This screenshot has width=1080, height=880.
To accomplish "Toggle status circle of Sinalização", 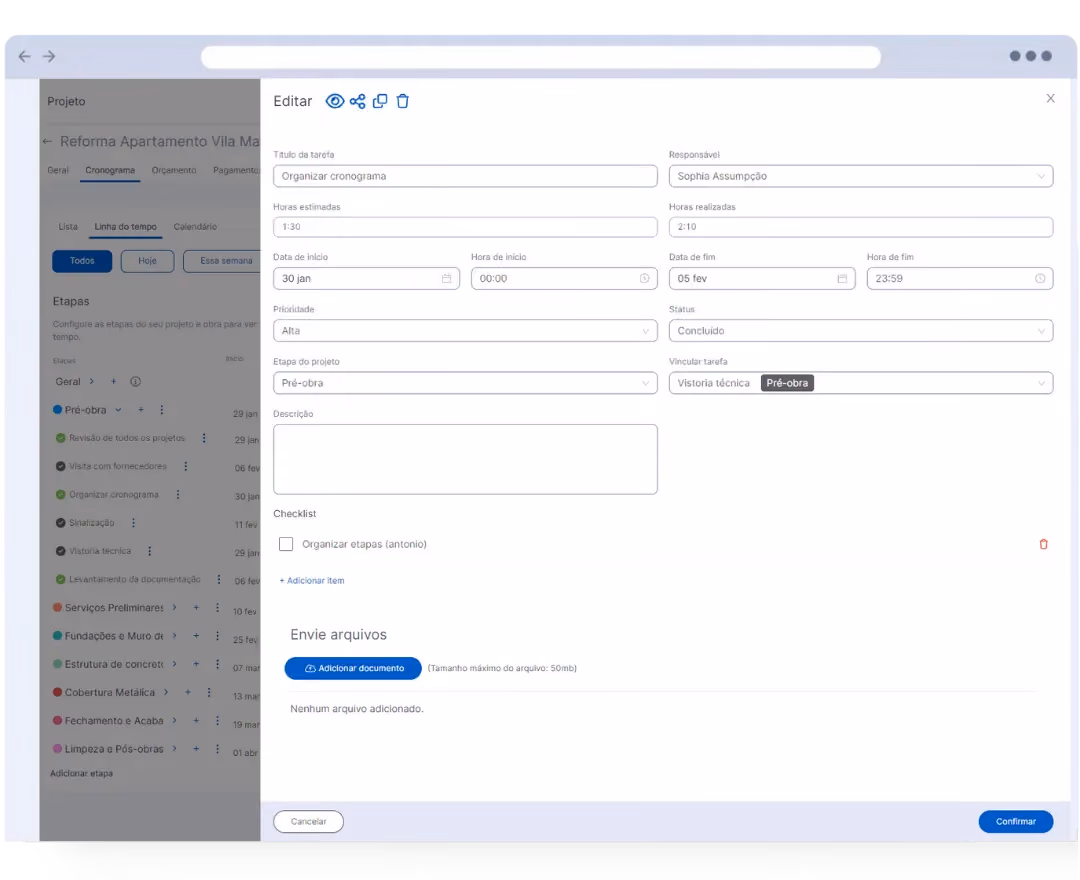I will point(61,523).
